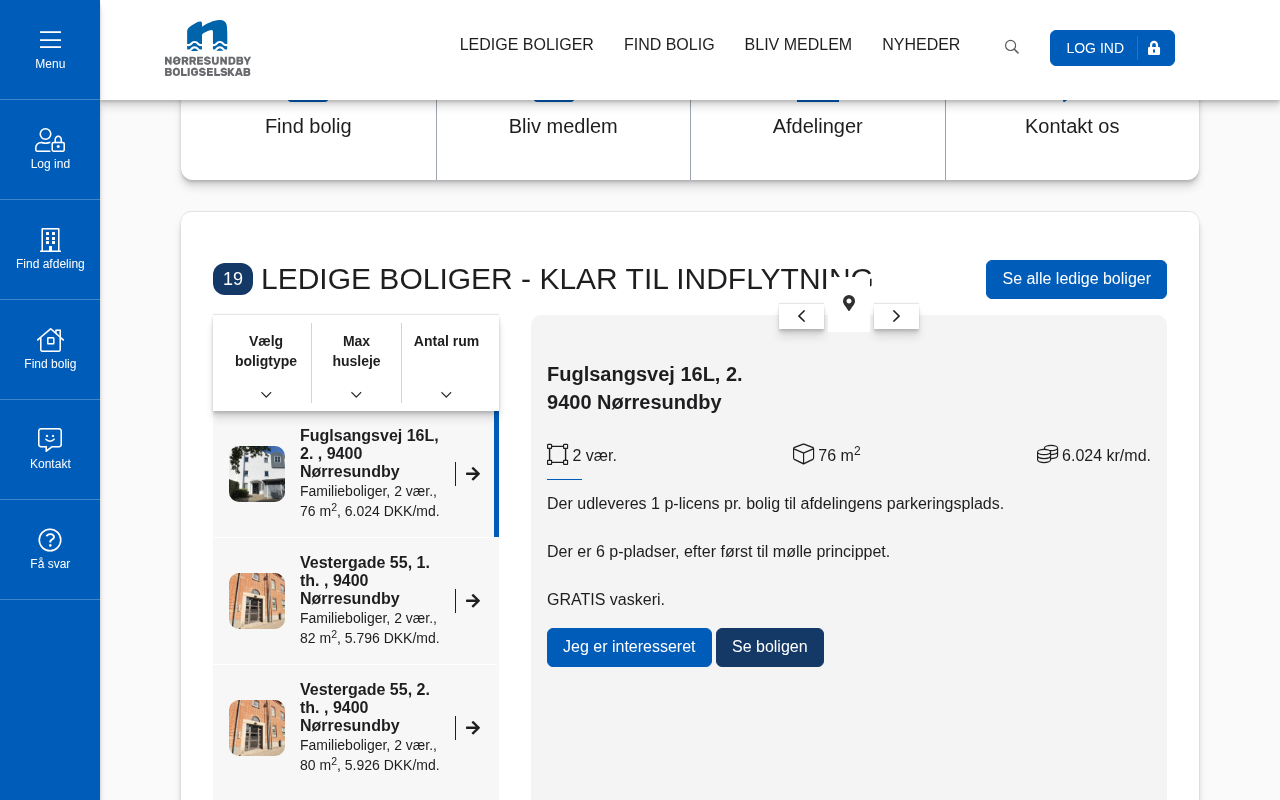This screenshot has height=800, width=1280.
Task: Open Find afdeling building icon
Action: [50, 240]
